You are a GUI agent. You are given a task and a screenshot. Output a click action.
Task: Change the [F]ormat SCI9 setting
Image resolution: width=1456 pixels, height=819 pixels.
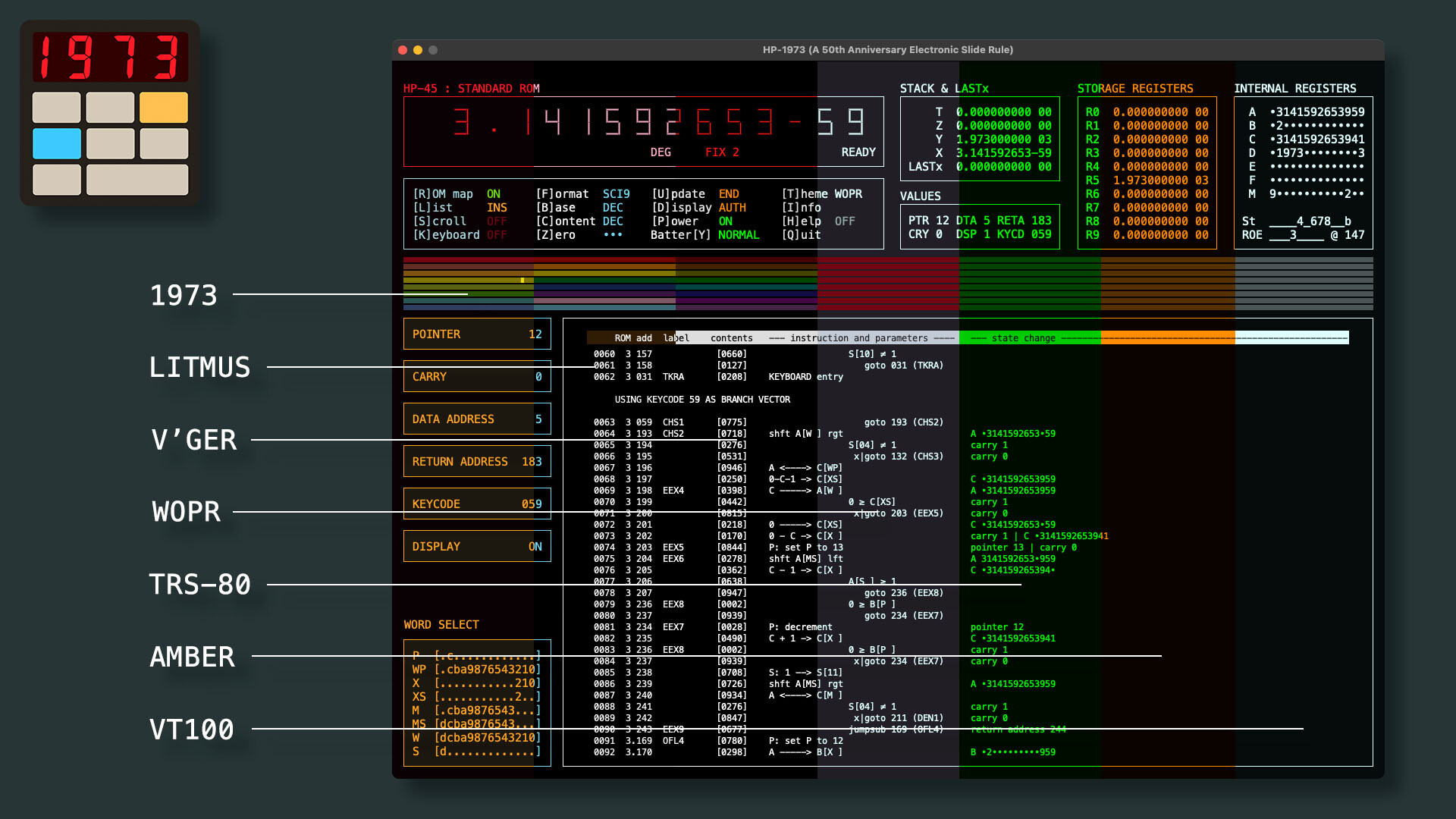pos(582,194)
